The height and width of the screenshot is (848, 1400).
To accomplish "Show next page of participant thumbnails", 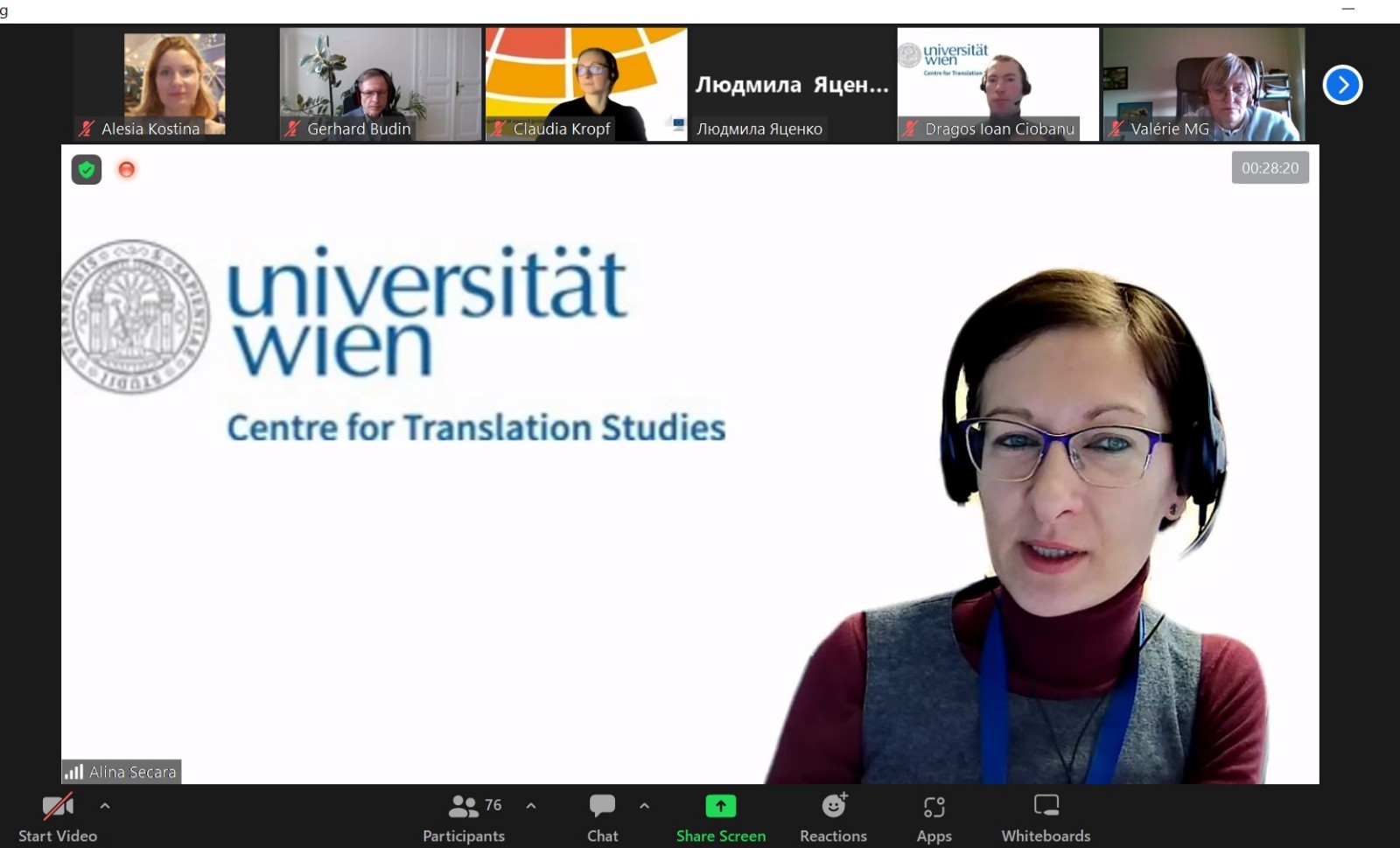I will pos(1342,85).
